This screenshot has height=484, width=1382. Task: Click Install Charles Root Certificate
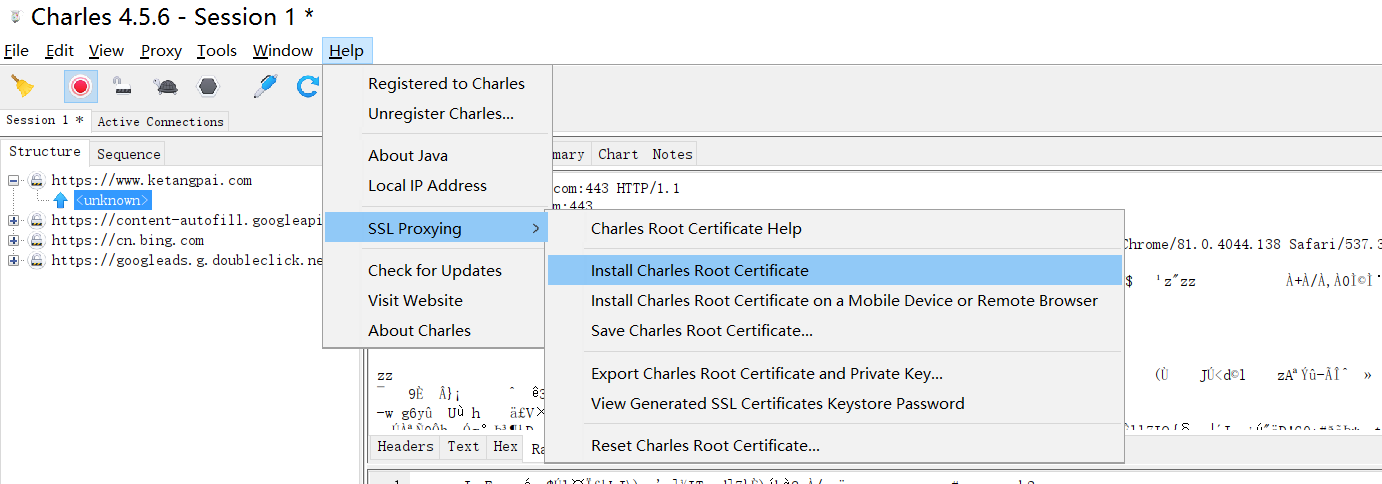[x=835, y=271]
